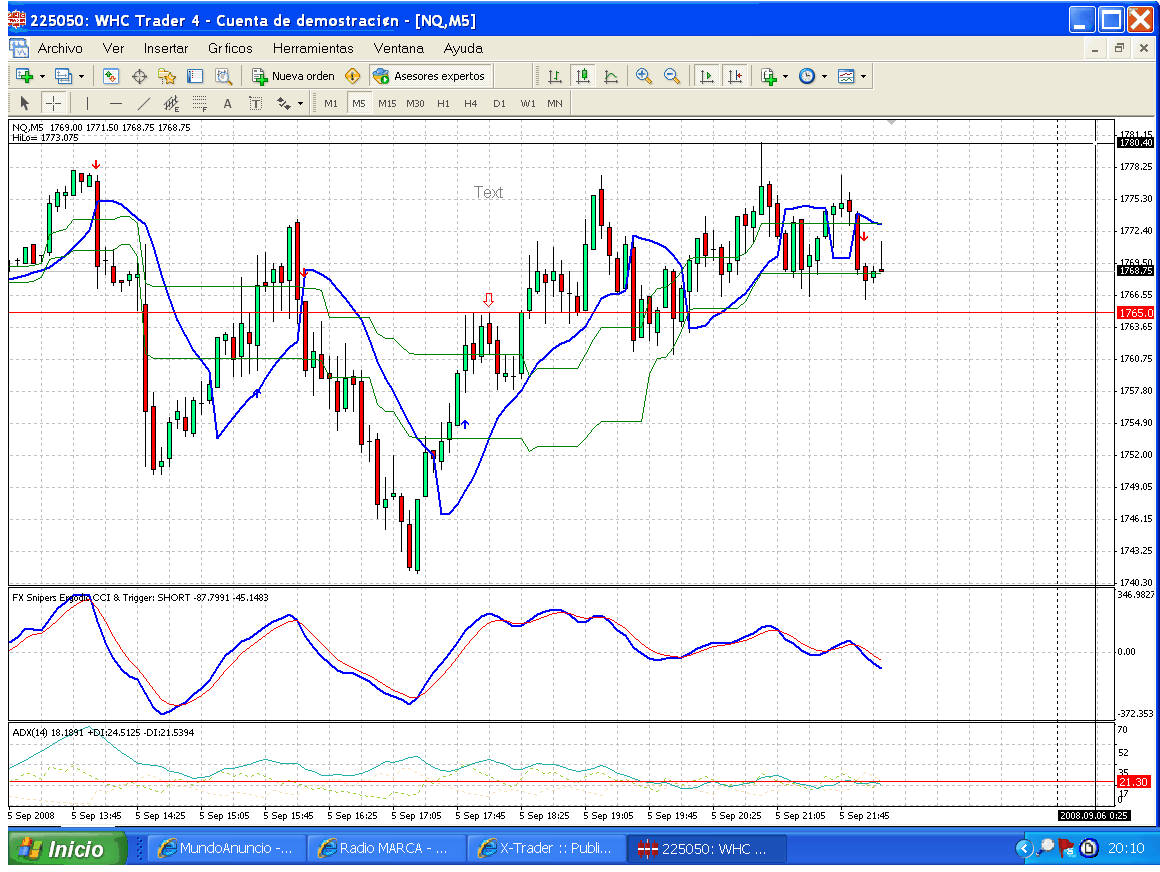Select the crosshair cursor tool

[x=53, y=103]
